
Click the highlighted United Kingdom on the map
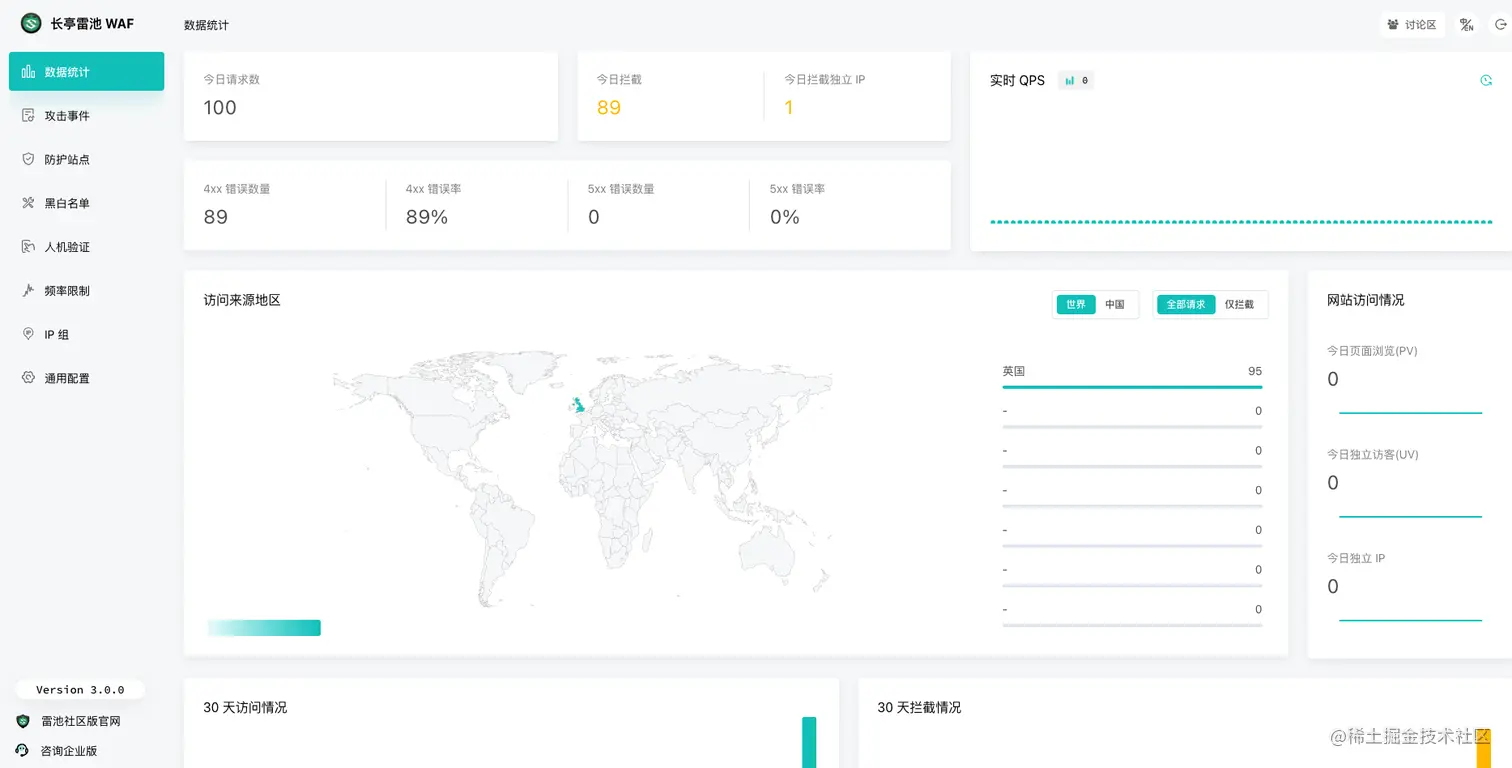coord(577,404)
